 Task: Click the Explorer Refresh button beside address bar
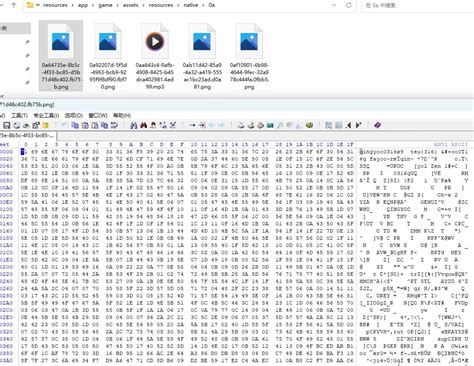point(349,5)
